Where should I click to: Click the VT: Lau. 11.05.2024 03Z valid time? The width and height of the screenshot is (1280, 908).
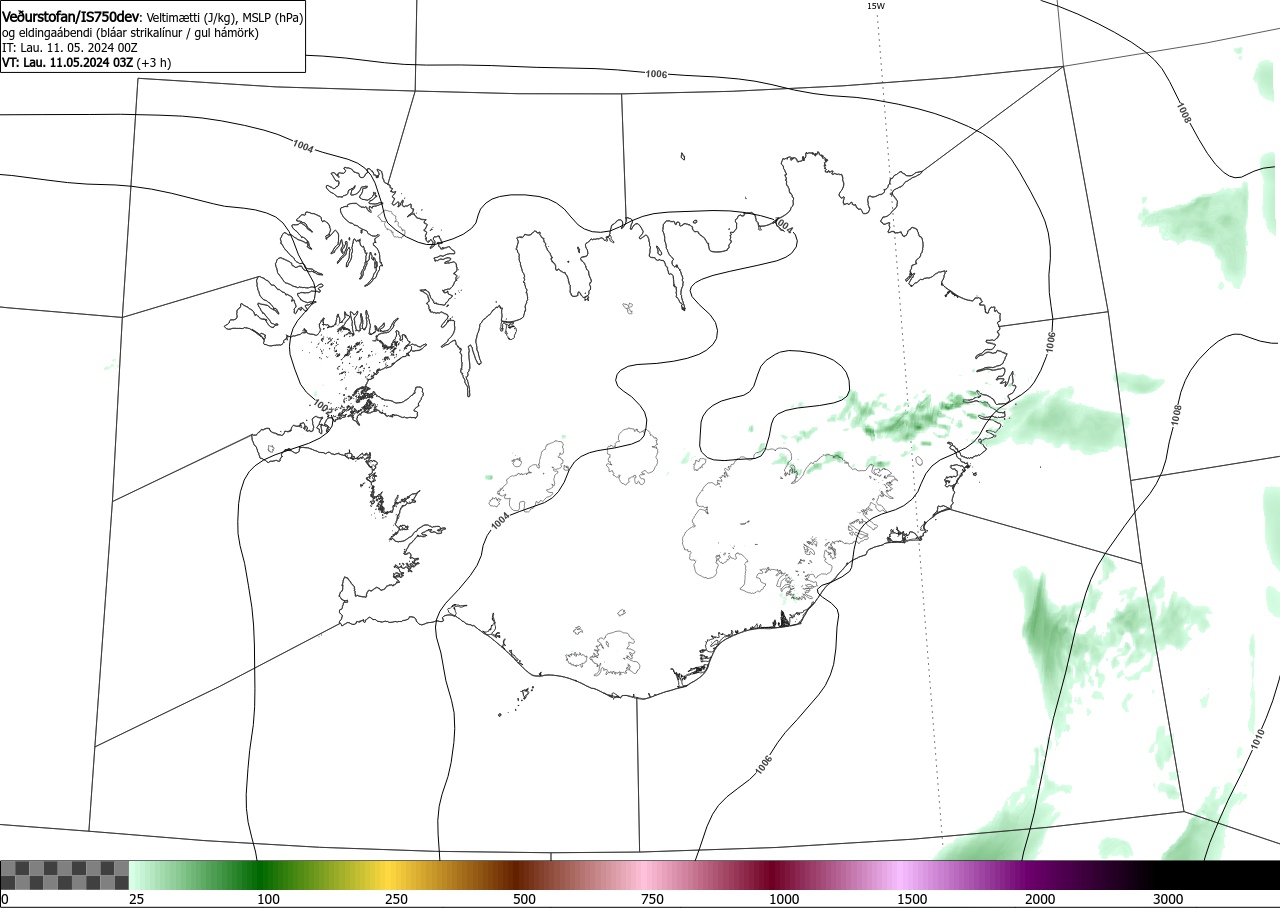coord(68,62)
